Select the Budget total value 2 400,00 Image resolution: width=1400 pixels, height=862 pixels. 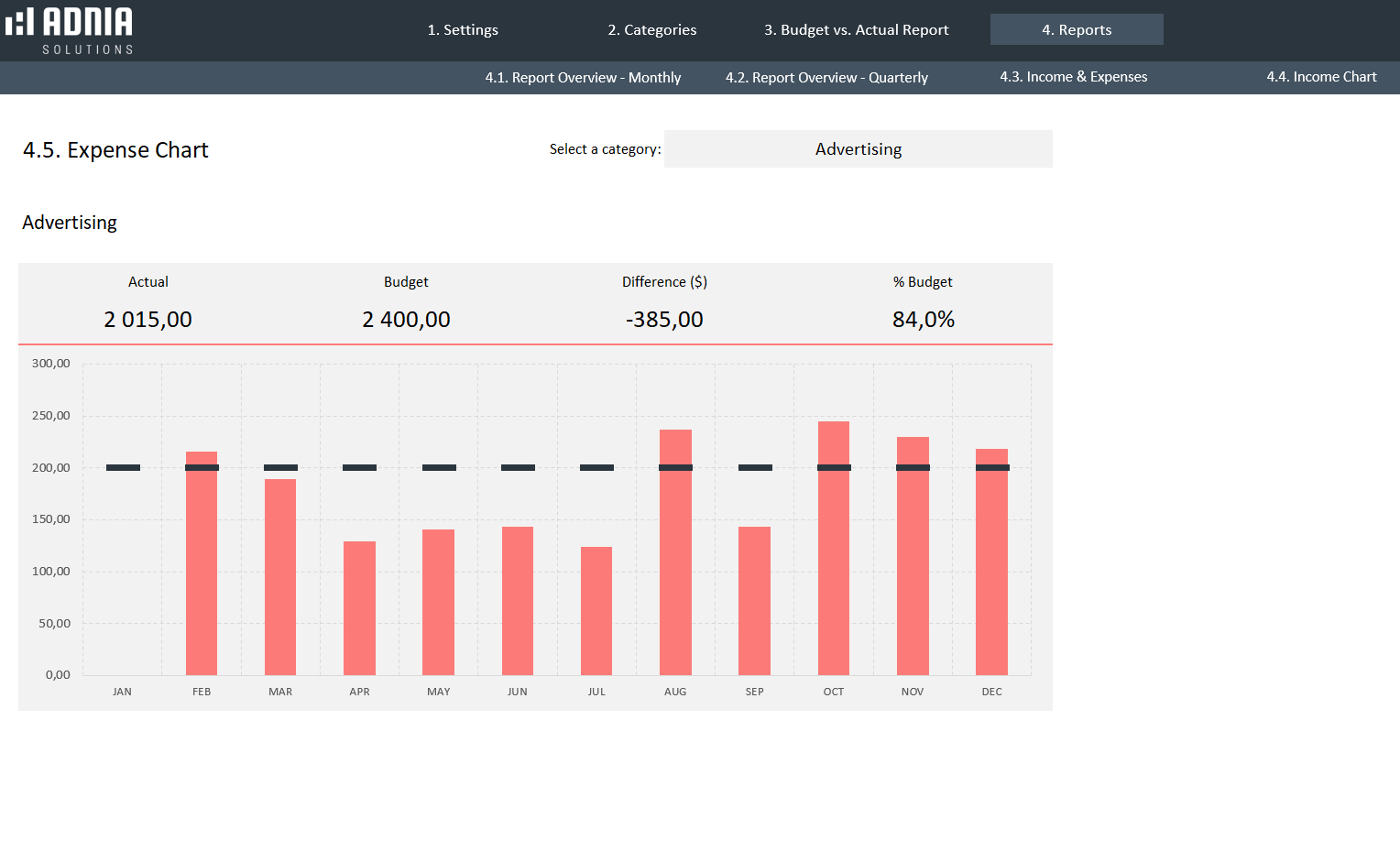(406, 320)
